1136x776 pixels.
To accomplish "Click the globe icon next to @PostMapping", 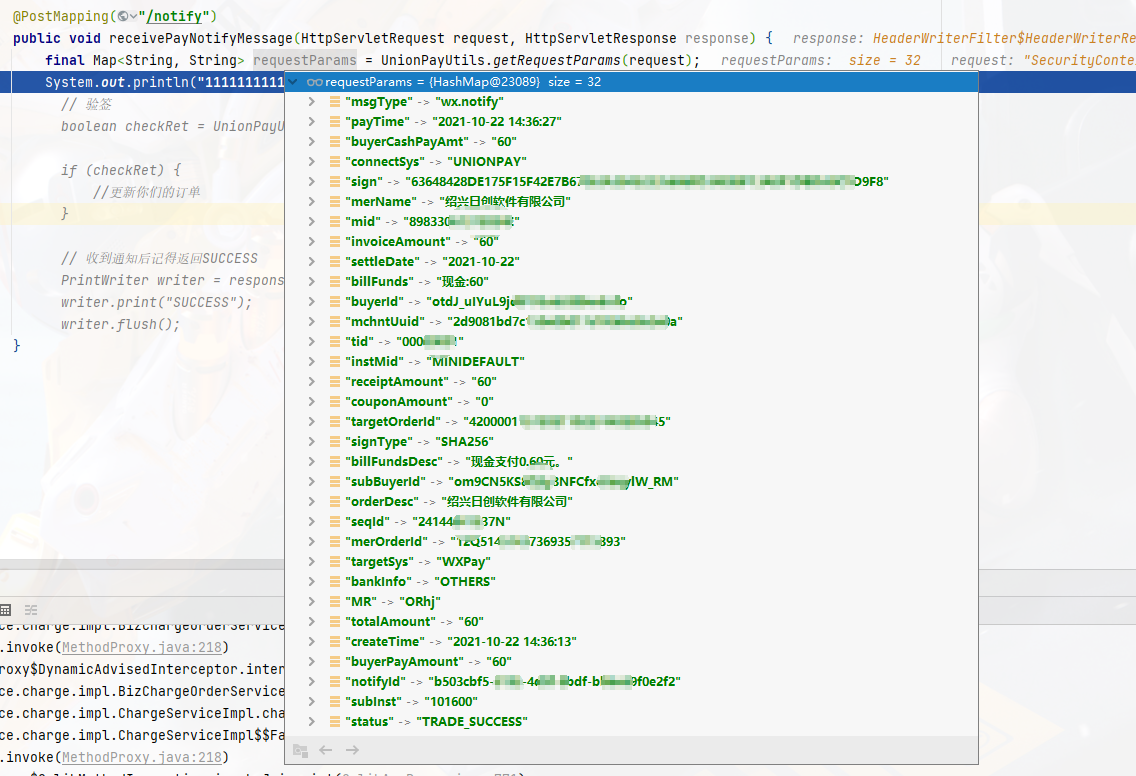I will (123, 16).
